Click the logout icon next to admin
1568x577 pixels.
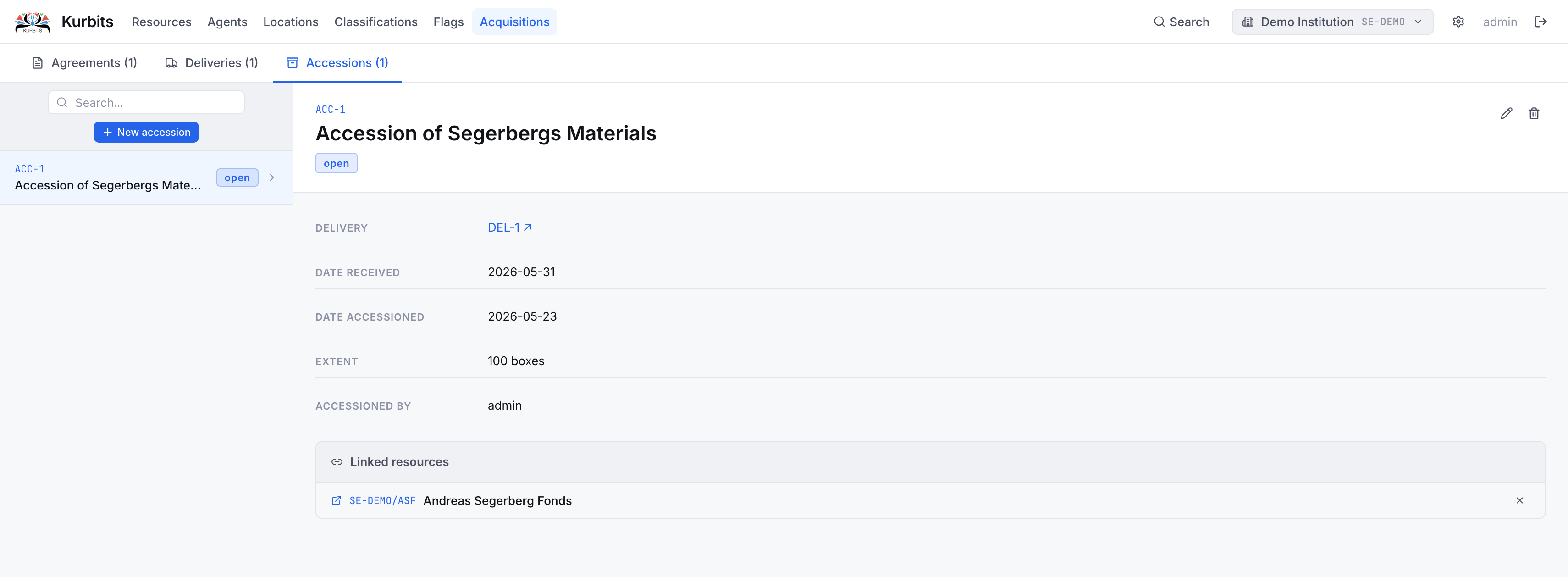click(1540, 22)
